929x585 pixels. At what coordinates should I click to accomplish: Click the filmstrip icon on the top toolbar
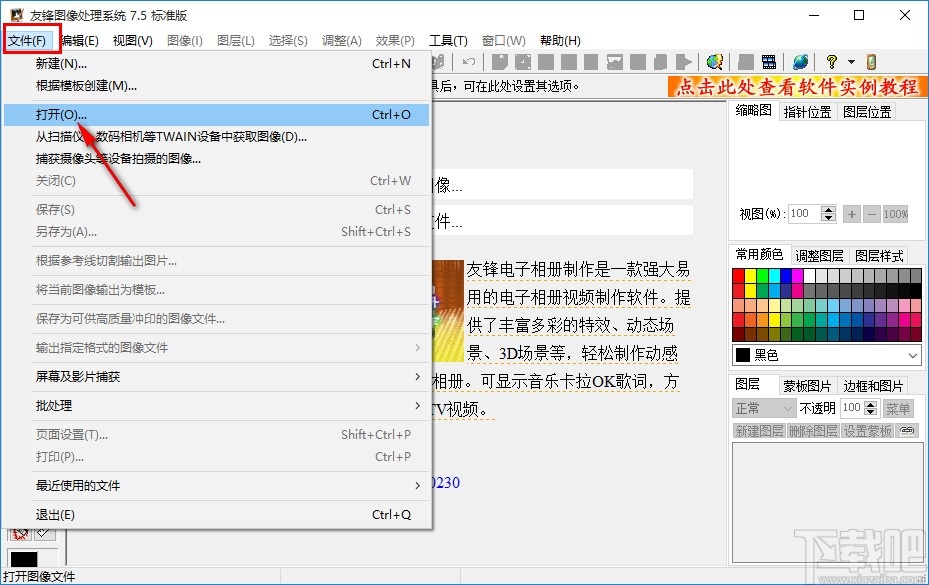coord(768,62)
